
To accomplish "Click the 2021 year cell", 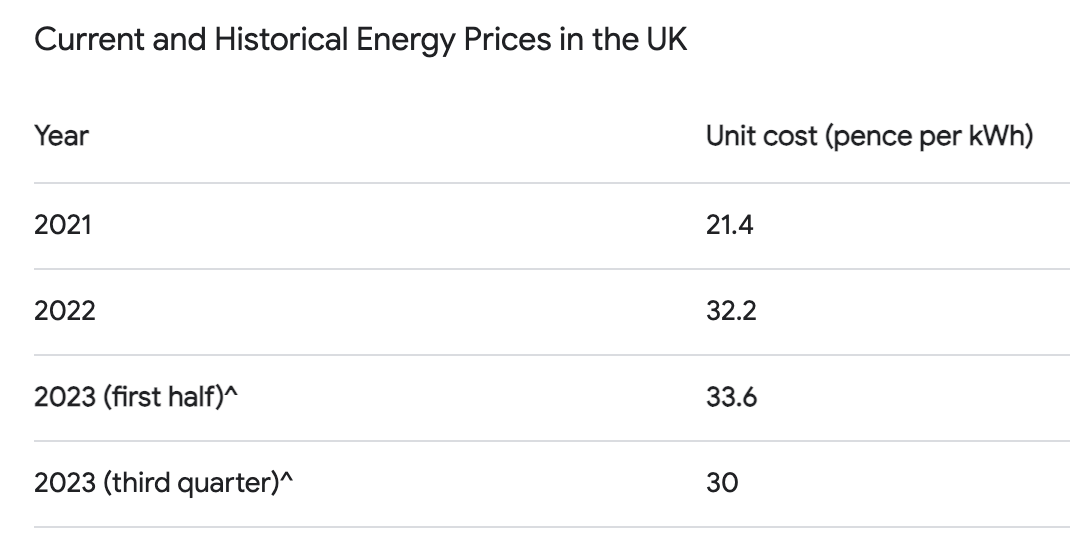I will 62,225.
